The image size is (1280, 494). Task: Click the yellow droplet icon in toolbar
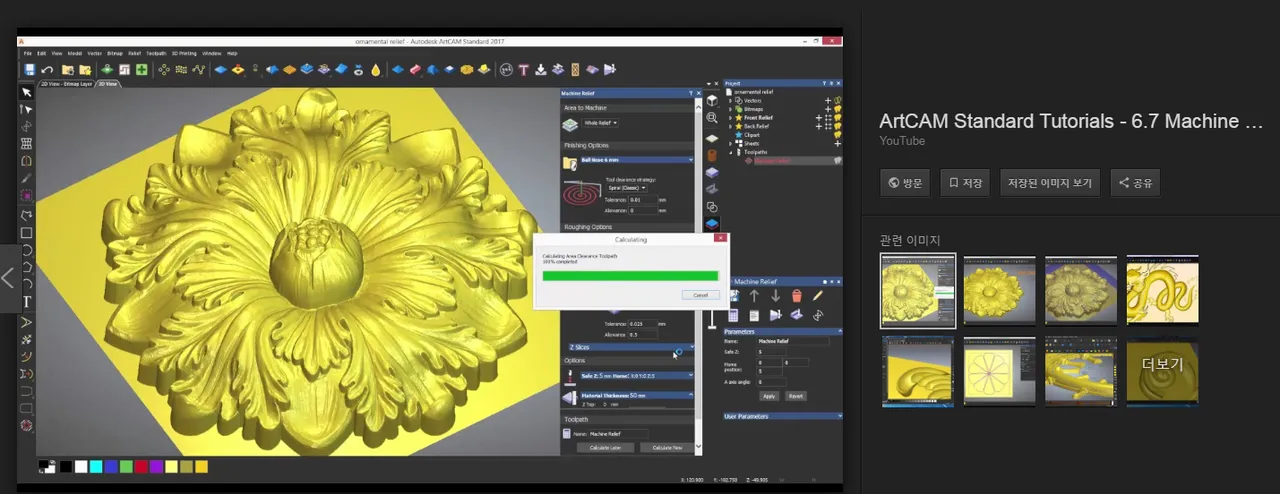click(x=375, y=70)
